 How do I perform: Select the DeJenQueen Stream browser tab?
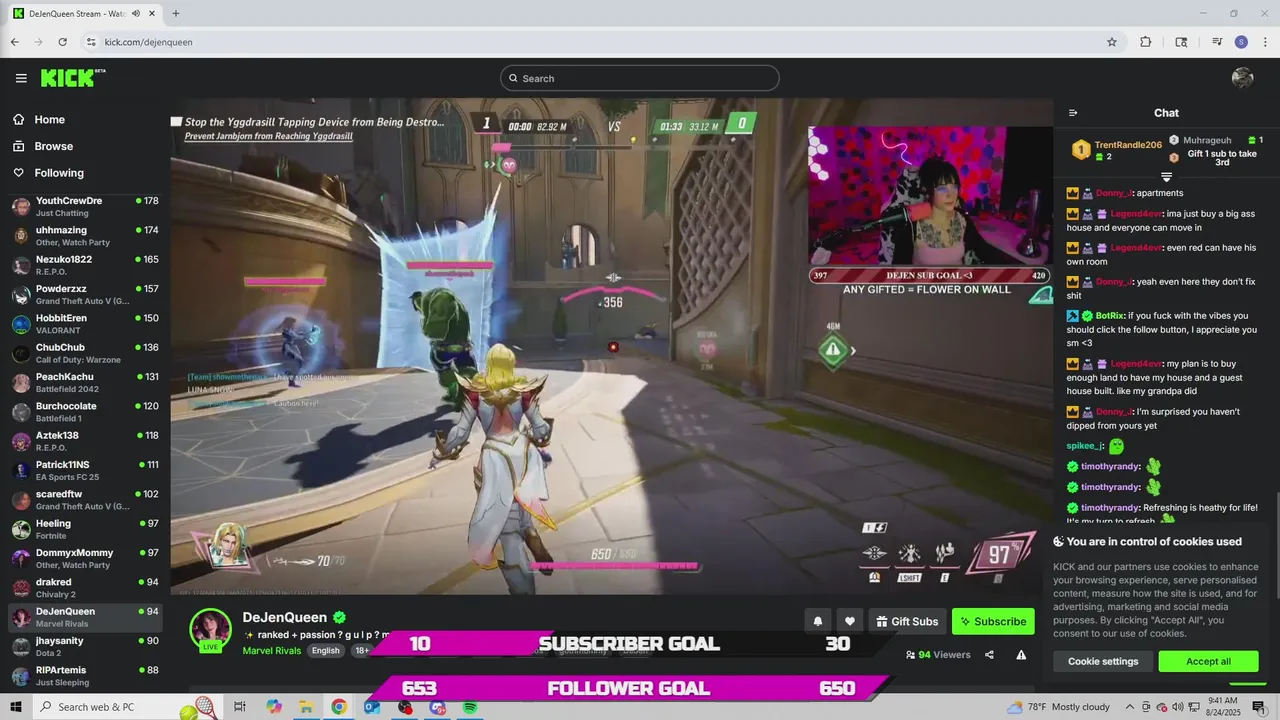(85, 14)
